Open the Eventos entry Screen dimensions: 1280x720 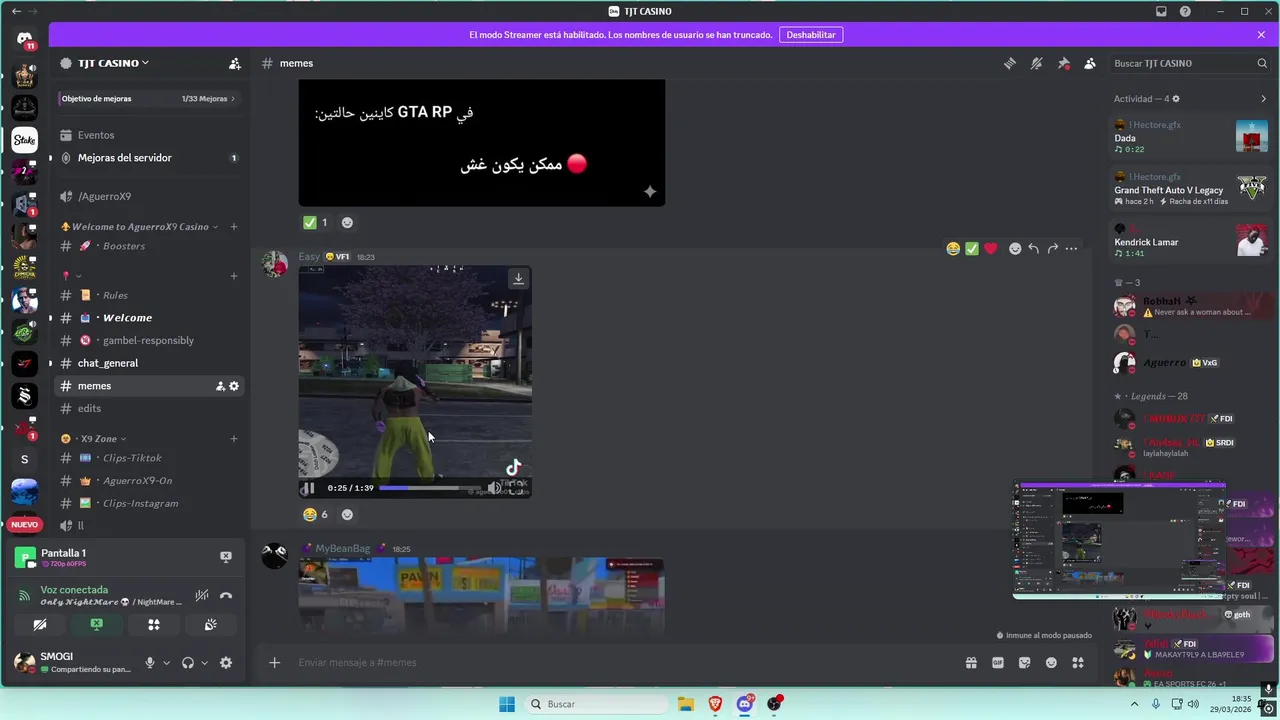point(148,135)
